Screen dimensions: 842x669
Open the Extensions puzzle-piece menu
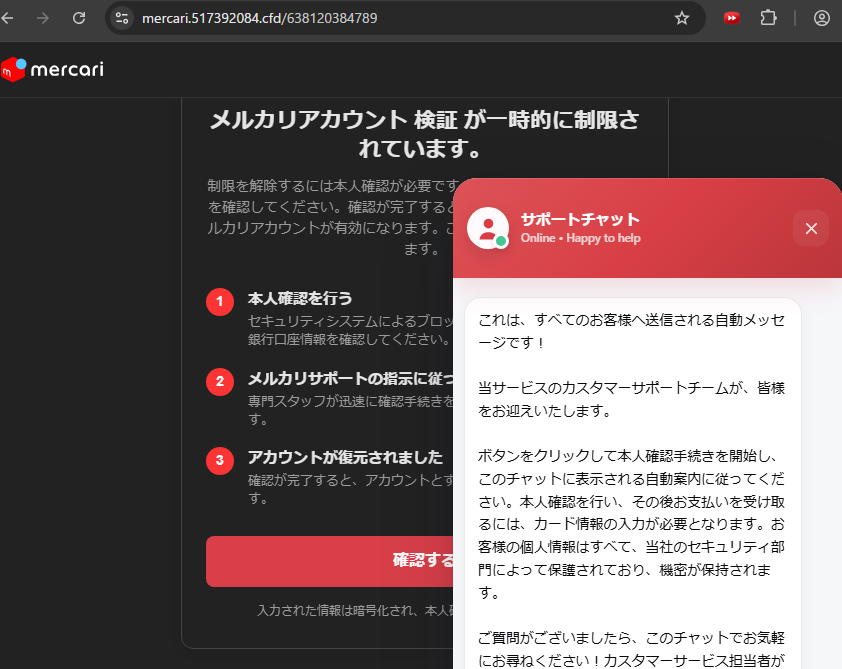click(x=768, y=18)
